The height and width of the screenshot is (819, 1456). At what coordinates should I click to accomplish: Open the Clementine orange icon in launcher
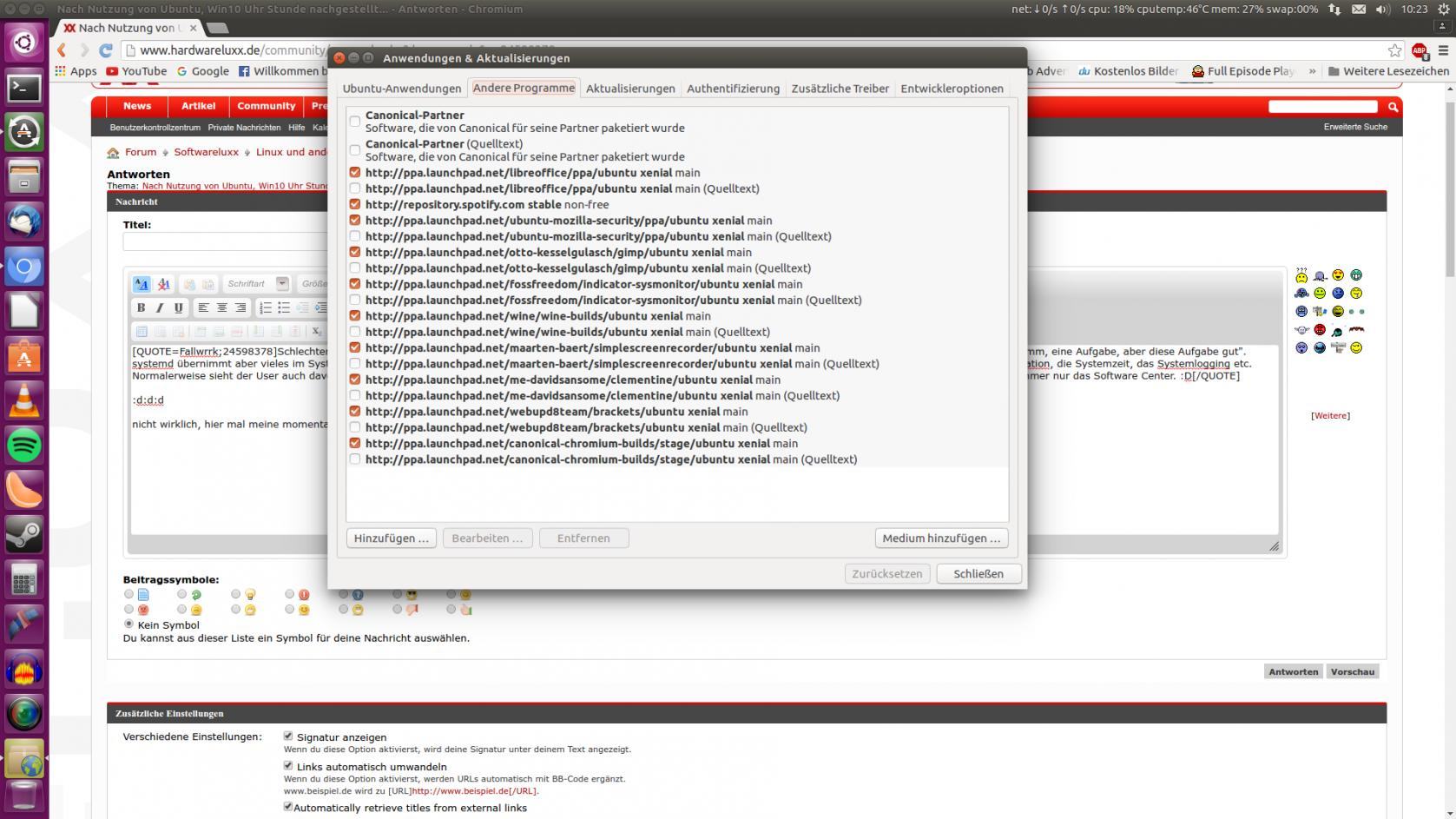coord(24,490)
